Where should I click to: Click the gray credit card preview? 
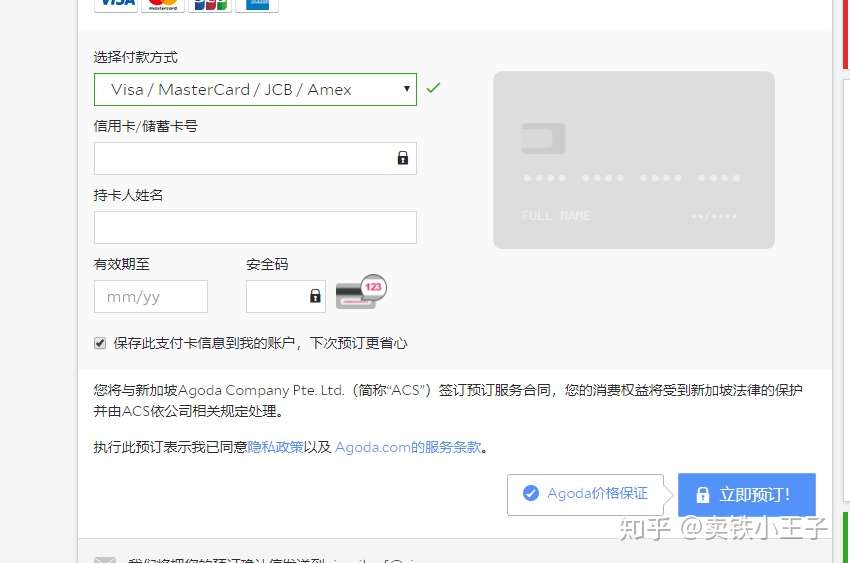point(634,160)
